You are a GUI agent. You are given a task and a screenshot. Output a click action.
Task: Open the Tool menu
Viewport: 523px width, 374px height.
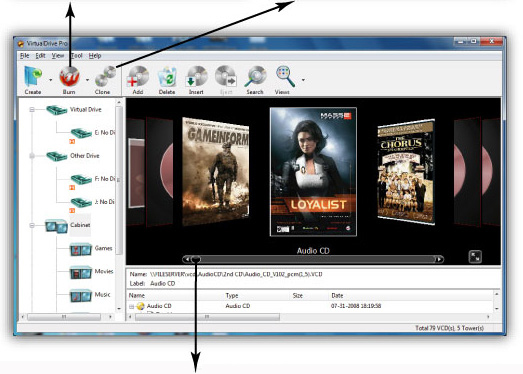[x=76, y=56]
